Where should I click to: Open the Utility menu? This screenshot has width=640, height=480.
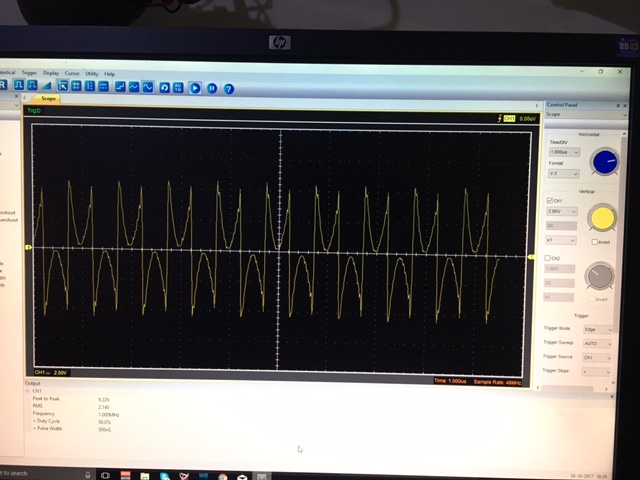(x=92, y=74)
